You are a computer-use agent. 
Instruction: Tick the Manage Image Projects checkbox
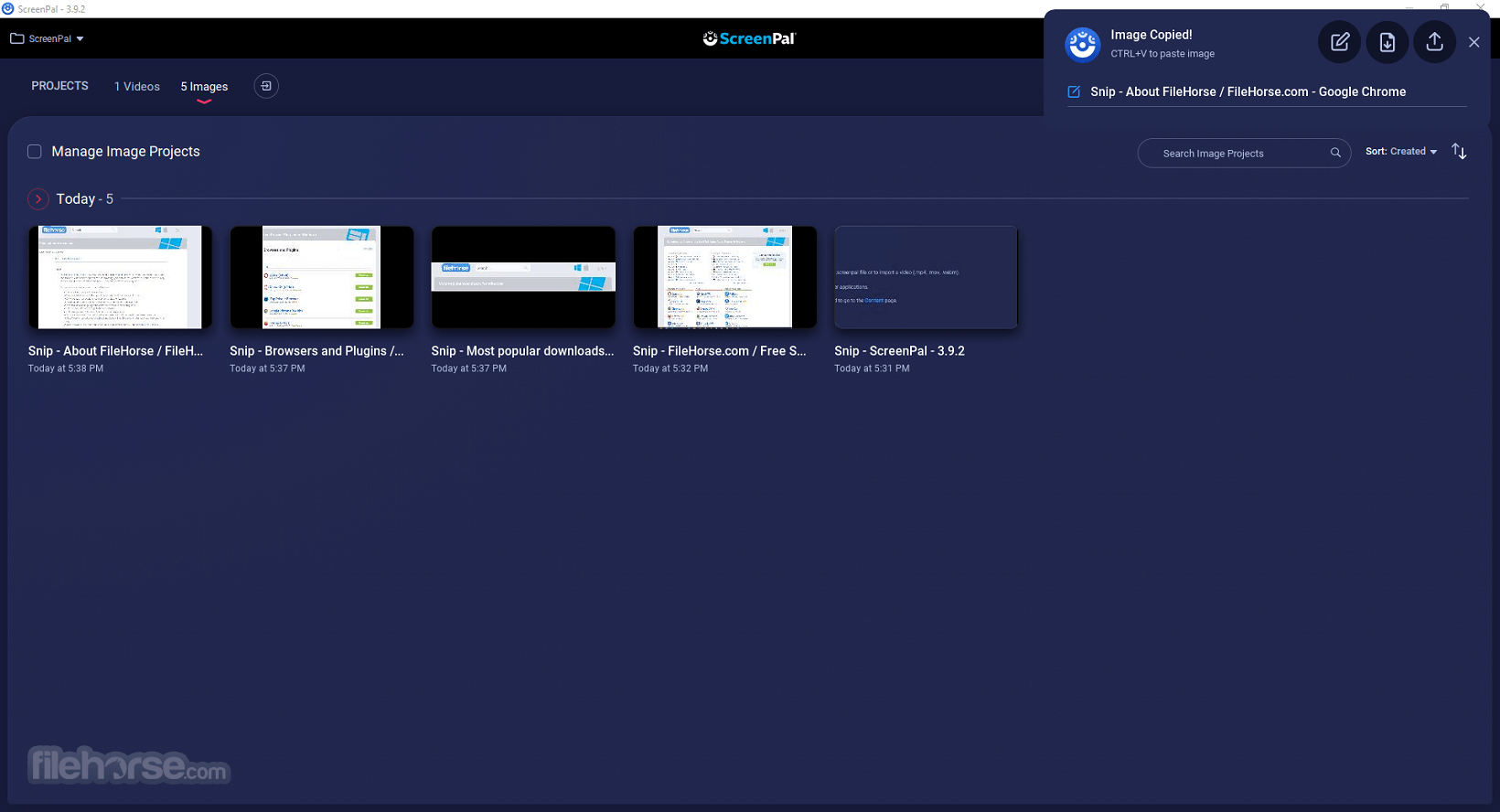pyautogui.click(x=35, y=152)
